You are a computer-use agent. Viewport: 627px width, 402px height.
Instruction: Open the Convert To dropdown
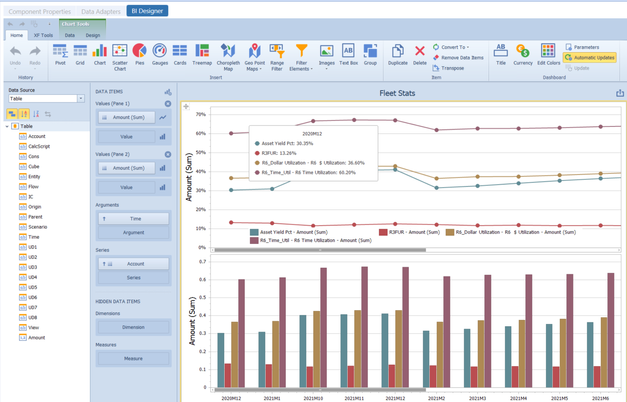coord(451,47)
